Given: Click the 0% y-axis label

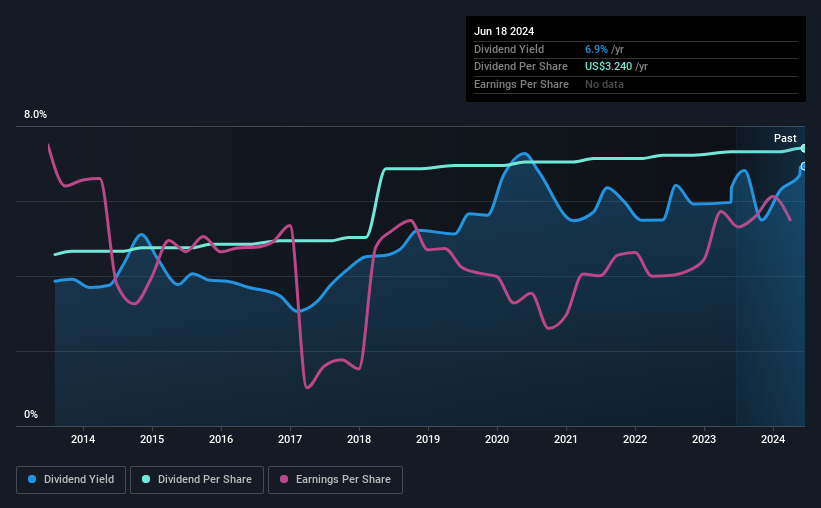Looking at the screenshot, I should pyautogui.click(x=31, y=414).
